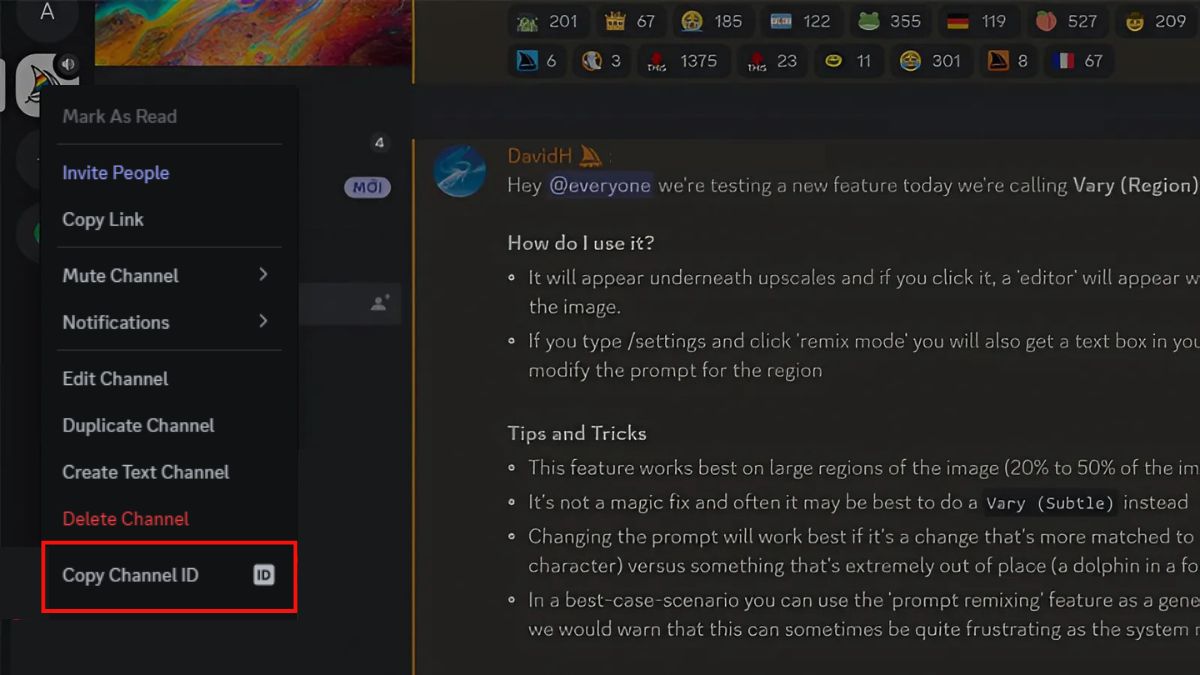Click the 'How do I use it?' heading
The image size is (1200, 675).
coord(582,243)
